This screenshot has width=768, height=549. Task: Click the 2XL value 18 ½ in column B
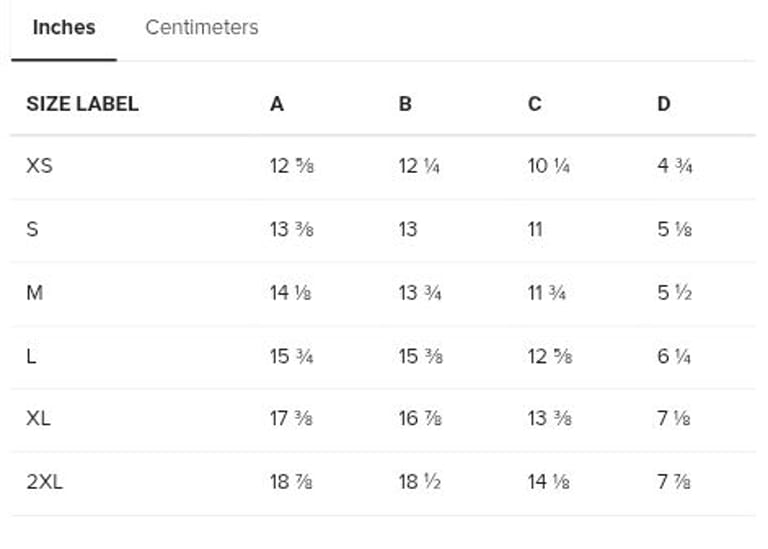pos(420,482)
